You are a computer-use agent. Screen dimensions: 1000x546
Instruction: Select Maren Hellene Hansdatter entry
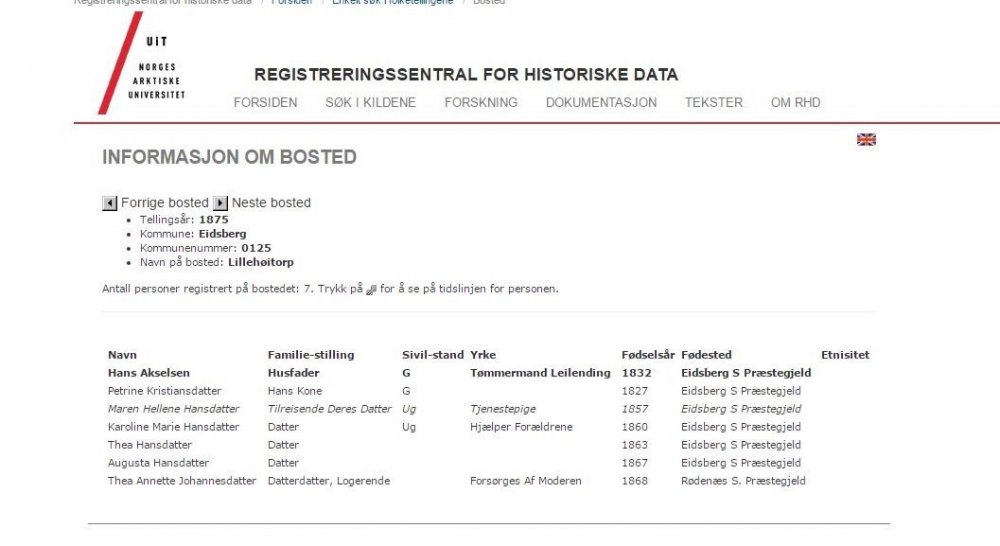click(173, 409)
